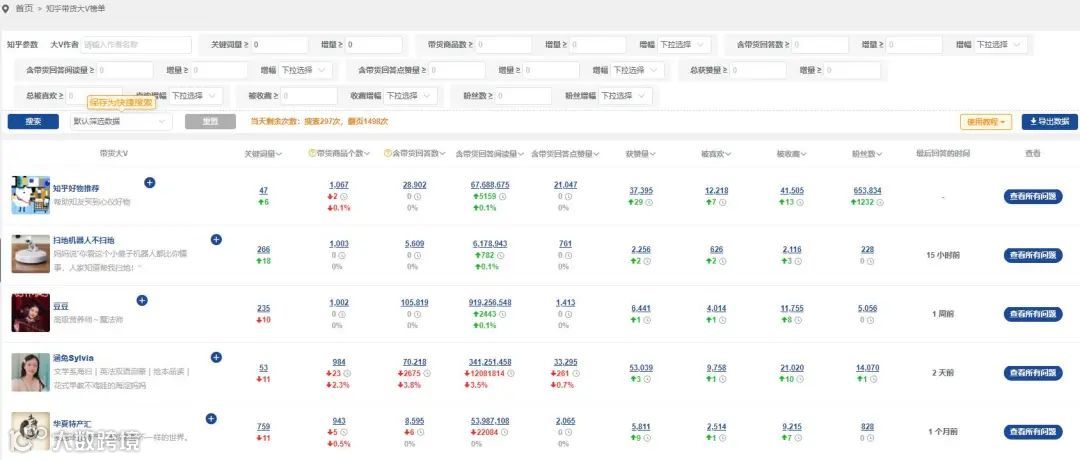Screen dimensions: 1080x460
Task: Open 华夏特产汇 author name link
Action: 72,423
